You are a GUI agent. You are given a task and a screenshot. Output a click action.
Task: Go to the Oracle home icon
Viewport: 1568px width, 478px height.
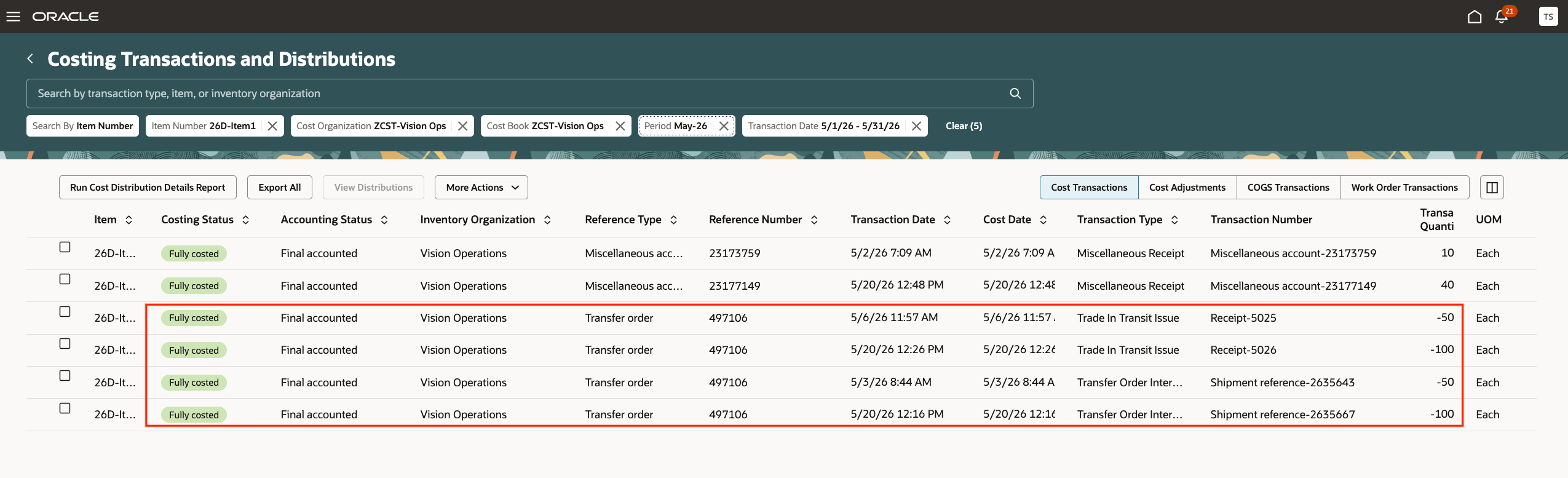(x=1474, y=17)
